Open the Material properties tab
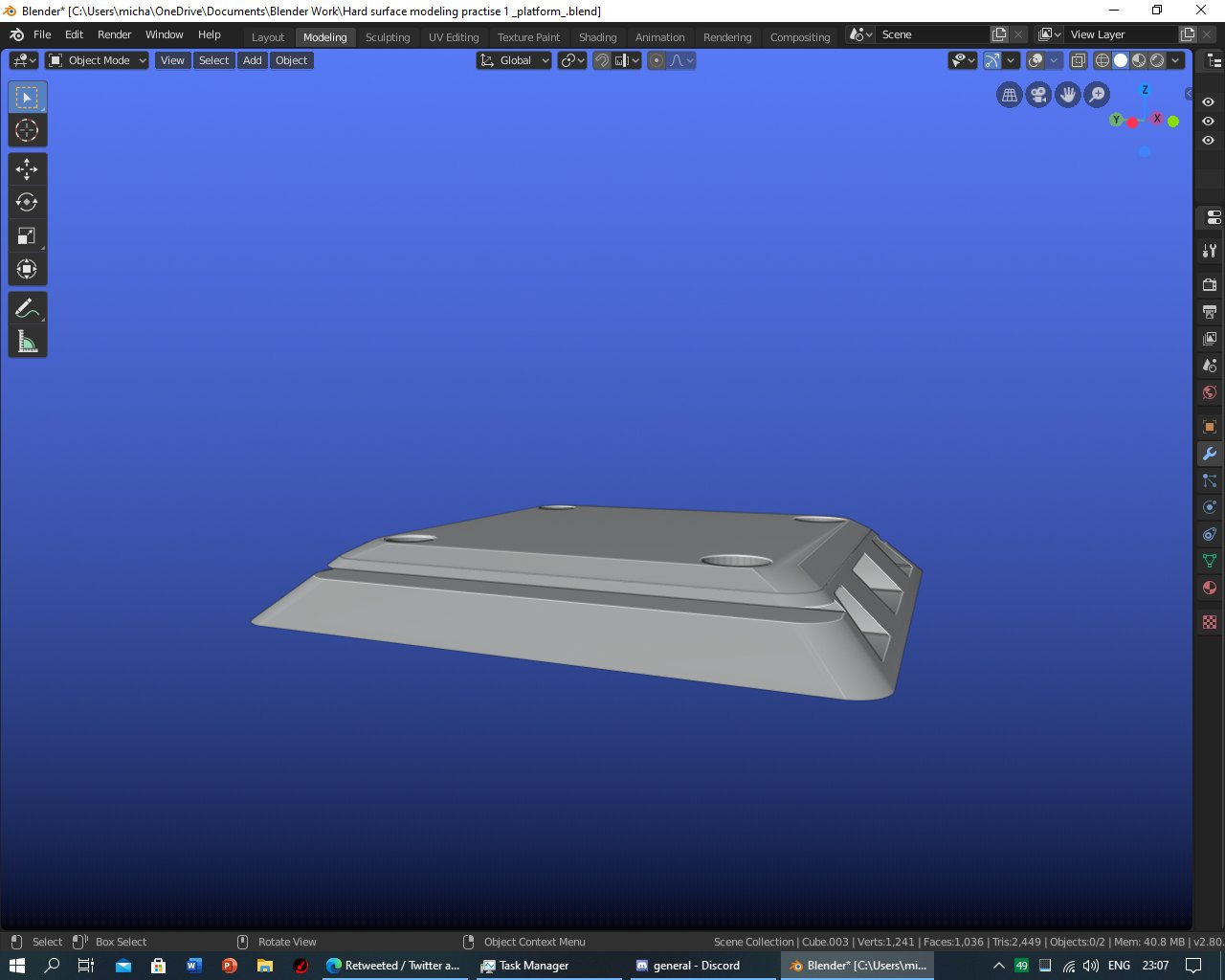Viewport: 1225px width, 980px height. 1210,588
